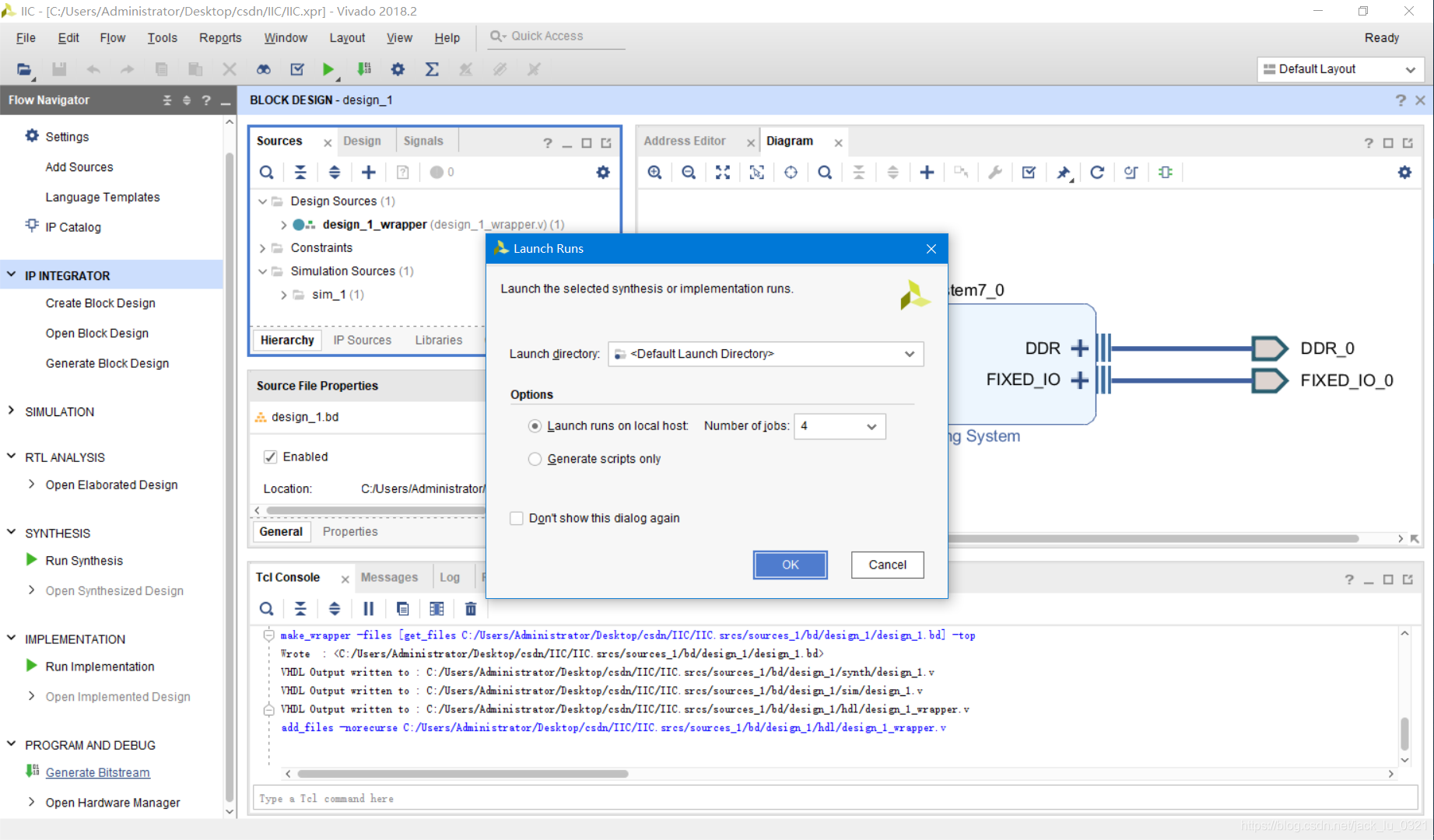Collapse the Design Sources tree node
The image size is (1434, 840).
tap(263, 201)
